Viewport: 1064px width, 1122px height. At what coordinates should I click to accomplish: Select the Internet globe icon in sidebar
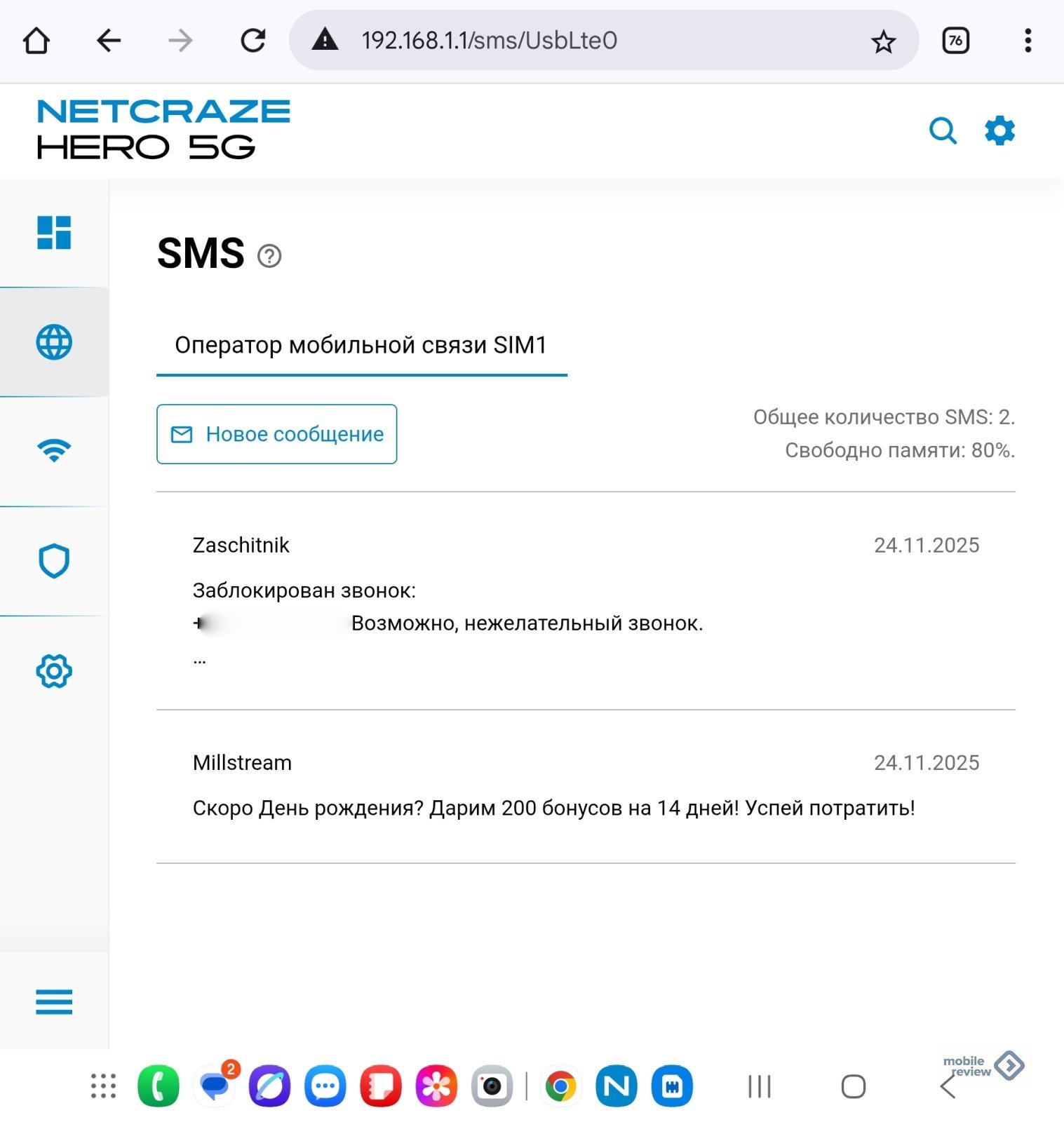coord(54,342)
